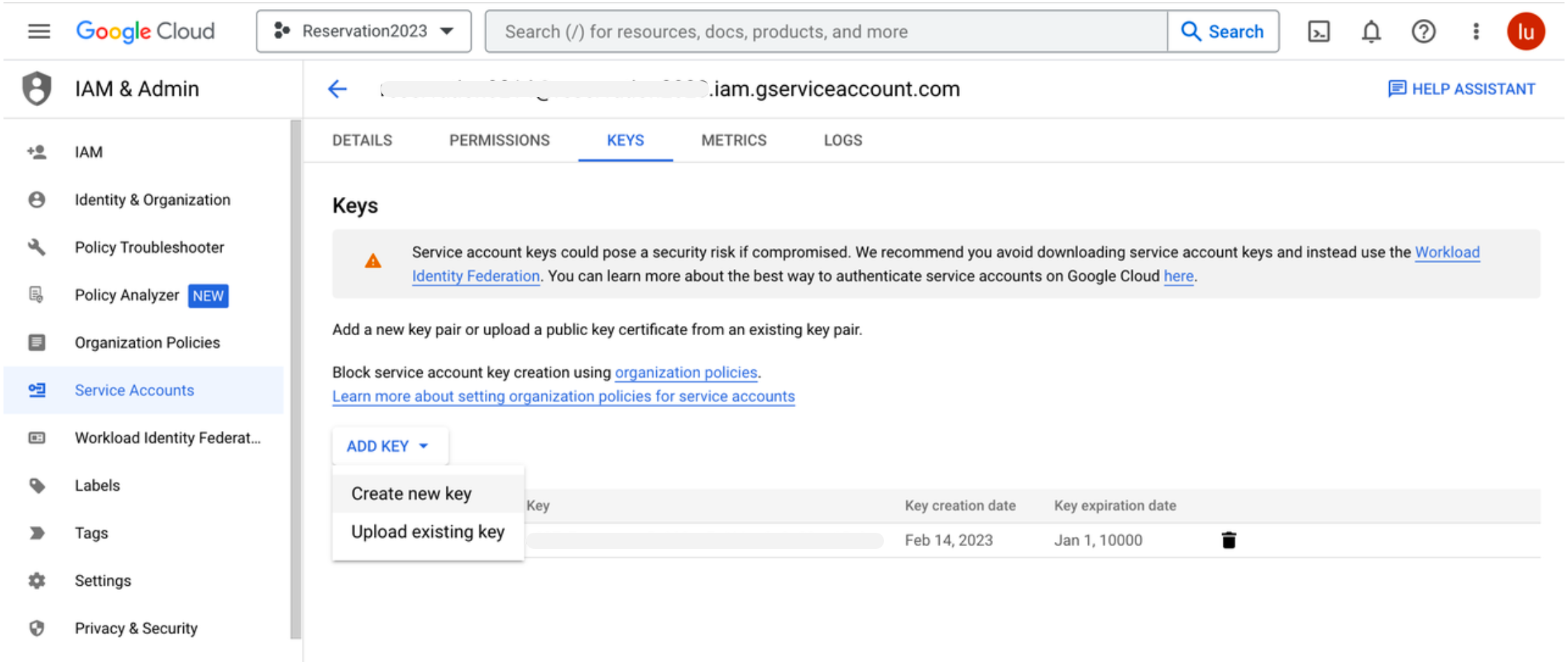1568x662 pixels.
Task: Click the lu profile avatar
Action: 1526,31
